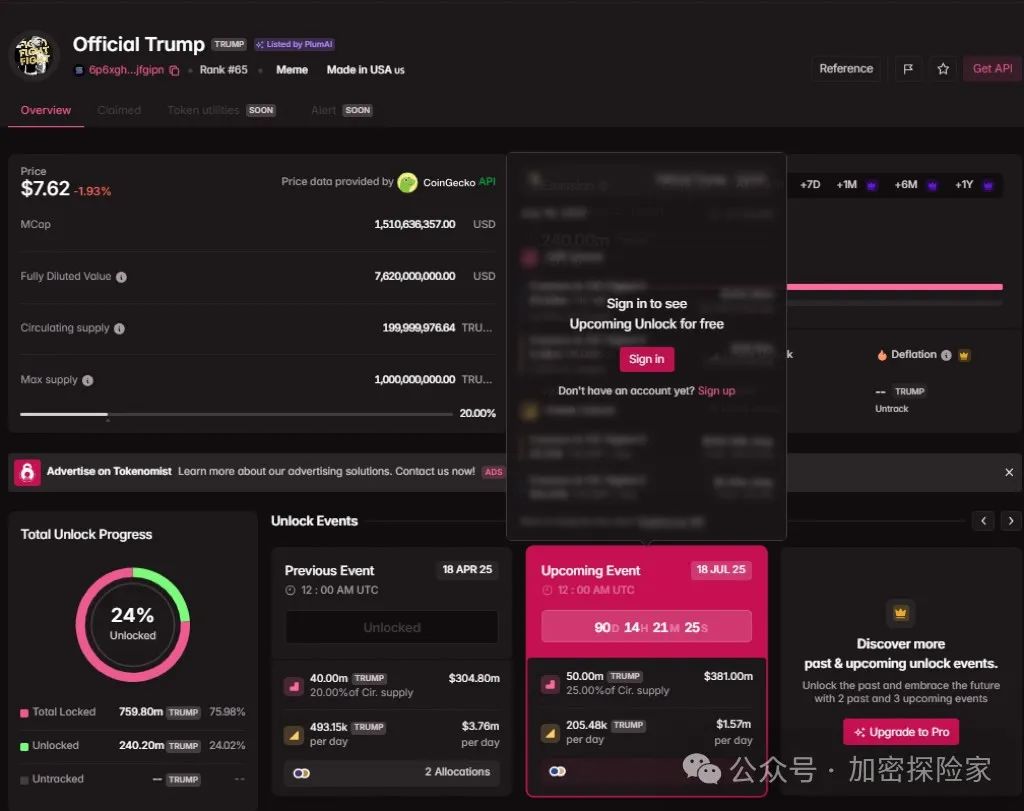Image resolution: width=1024 pixels, height=811 pixels.
Task: Dismiss the Advertise on Tokenomist banner
Action: tap(1009, 472)
